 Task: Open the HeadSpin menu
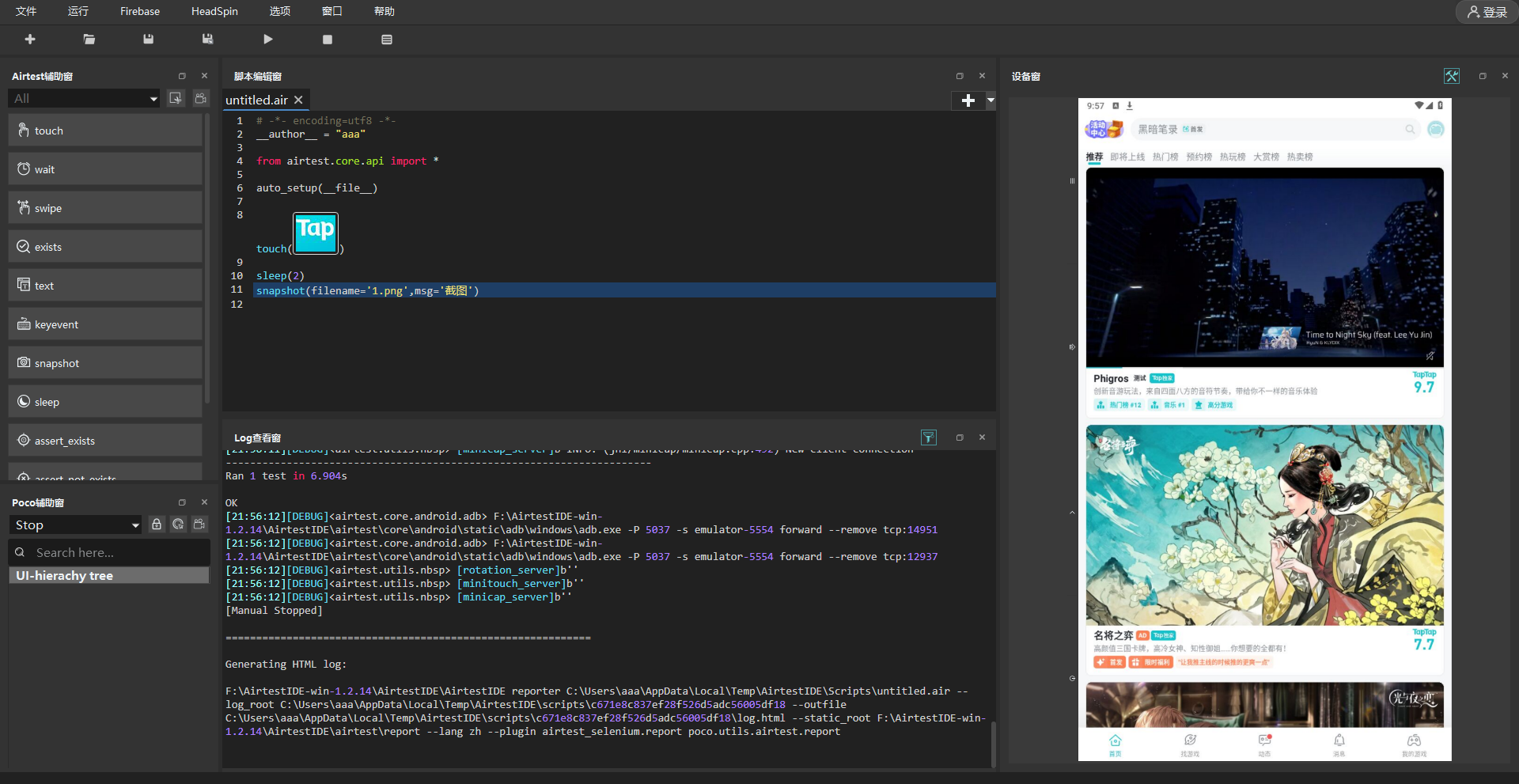214,11
